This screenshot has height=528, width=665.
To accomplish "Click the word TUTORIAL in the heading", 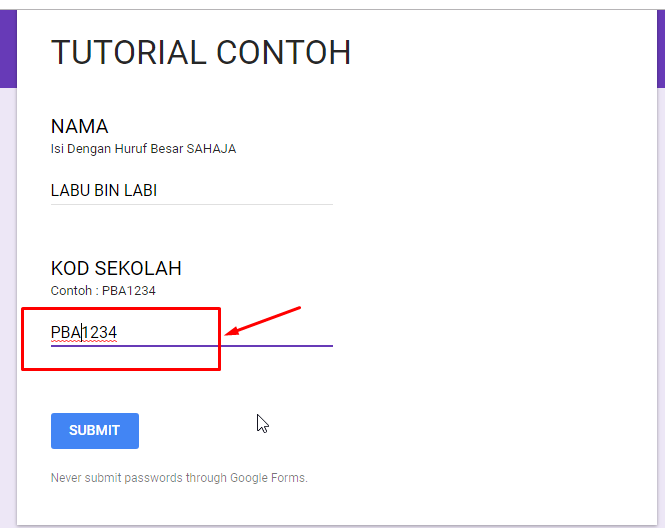I will 124,52.
